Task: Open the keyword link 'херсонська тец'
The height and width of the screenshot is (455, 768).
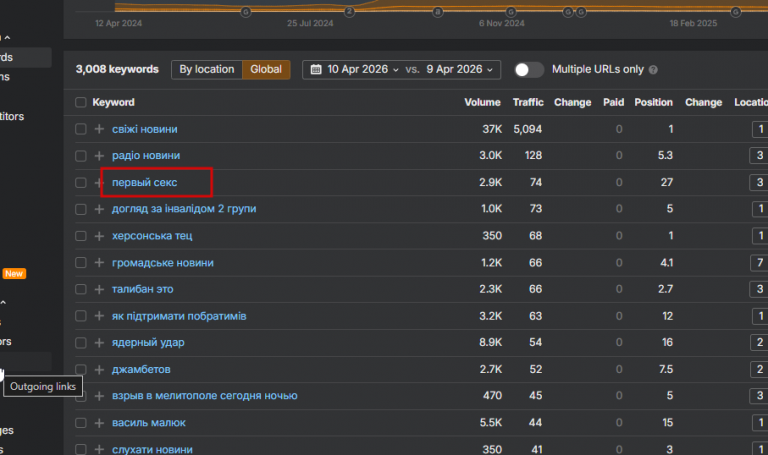Action: coord(152,236)
